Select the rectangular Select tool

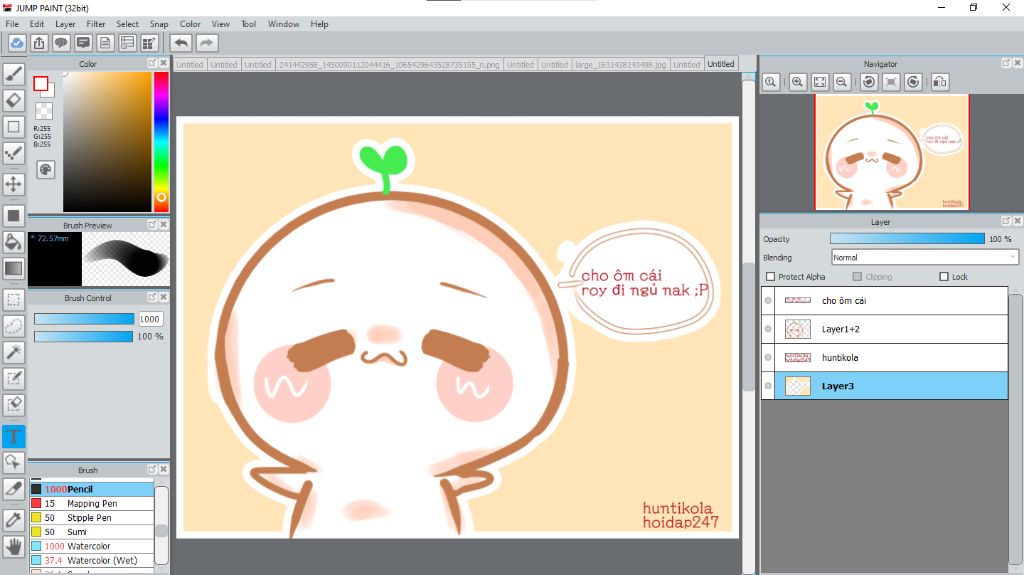(x=14, y=299)
